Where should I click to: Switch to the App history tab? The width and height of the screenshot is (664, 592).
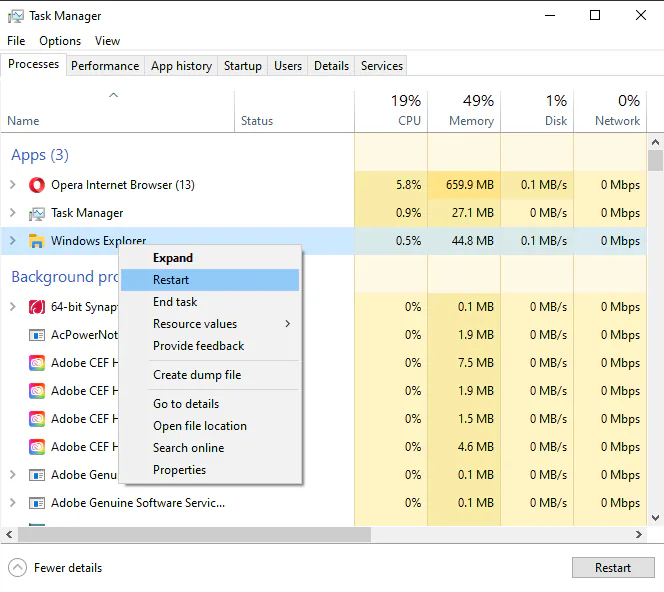click(x=181, y=66)
